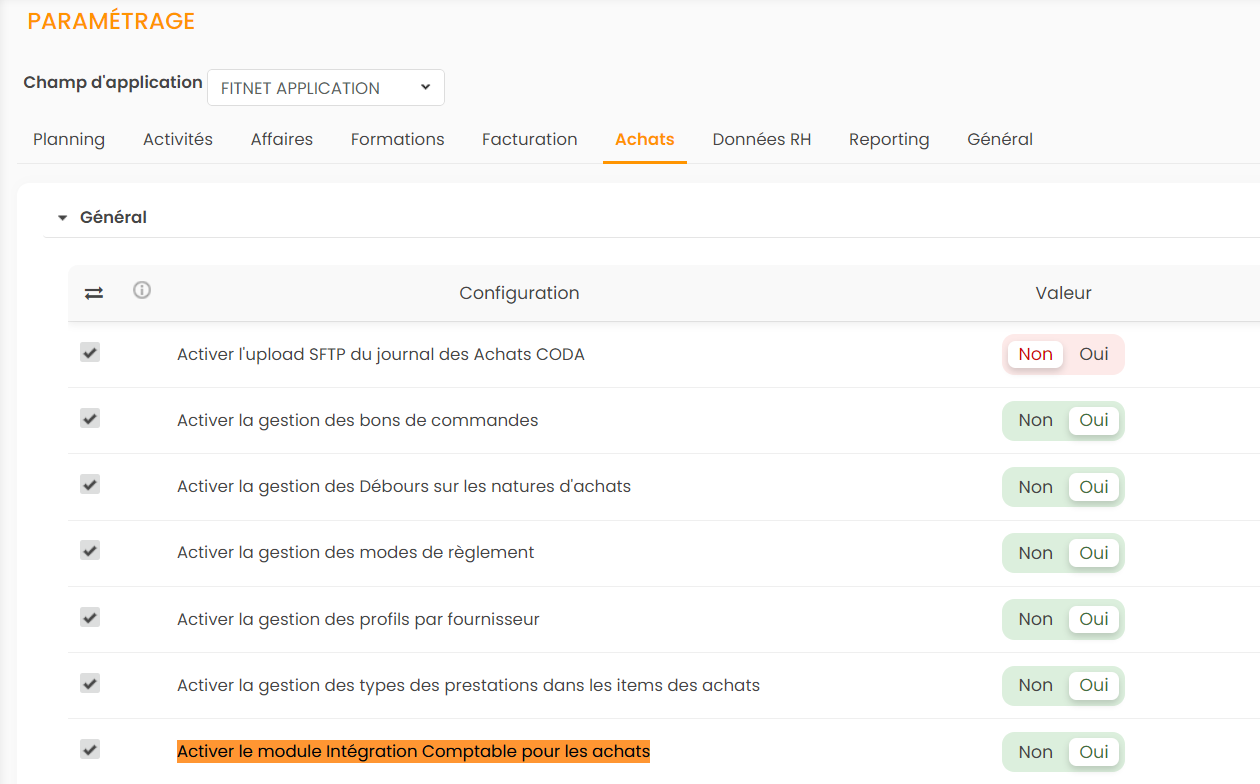Go to the Données RH tab

tap(761, 139)
